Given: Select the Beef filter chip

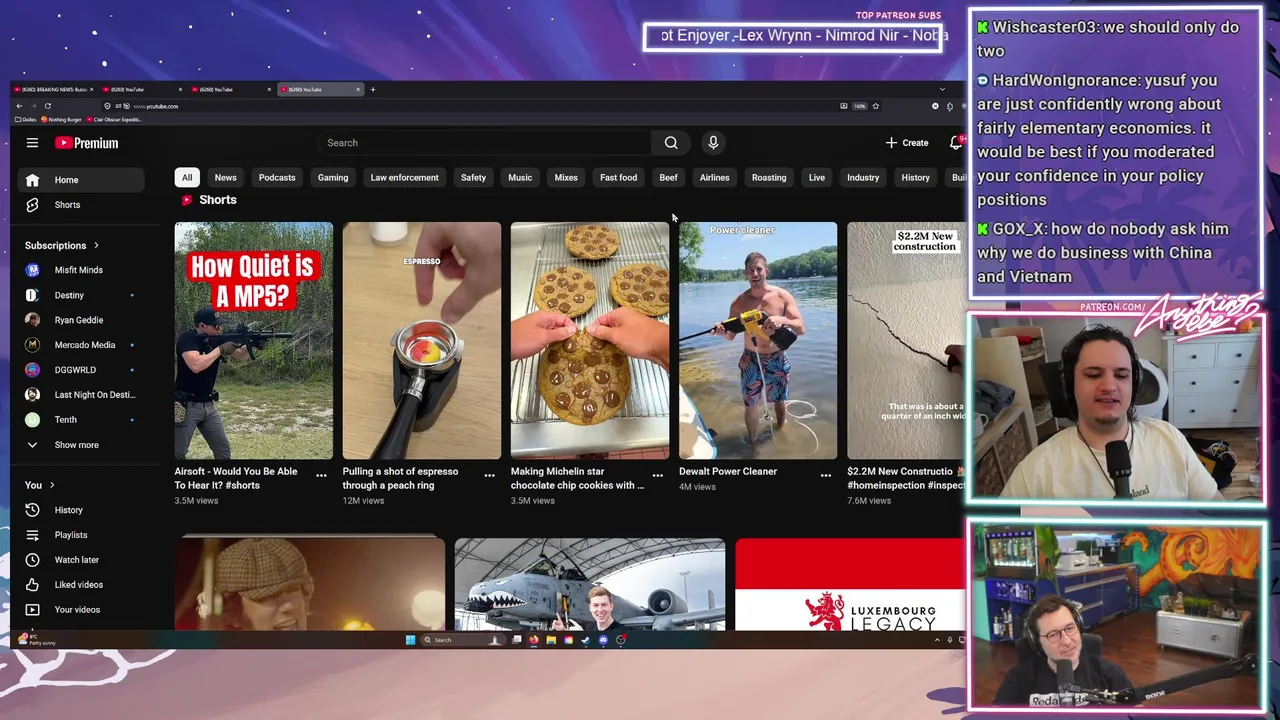Looking at the screenshot, I should click(668, 177).
